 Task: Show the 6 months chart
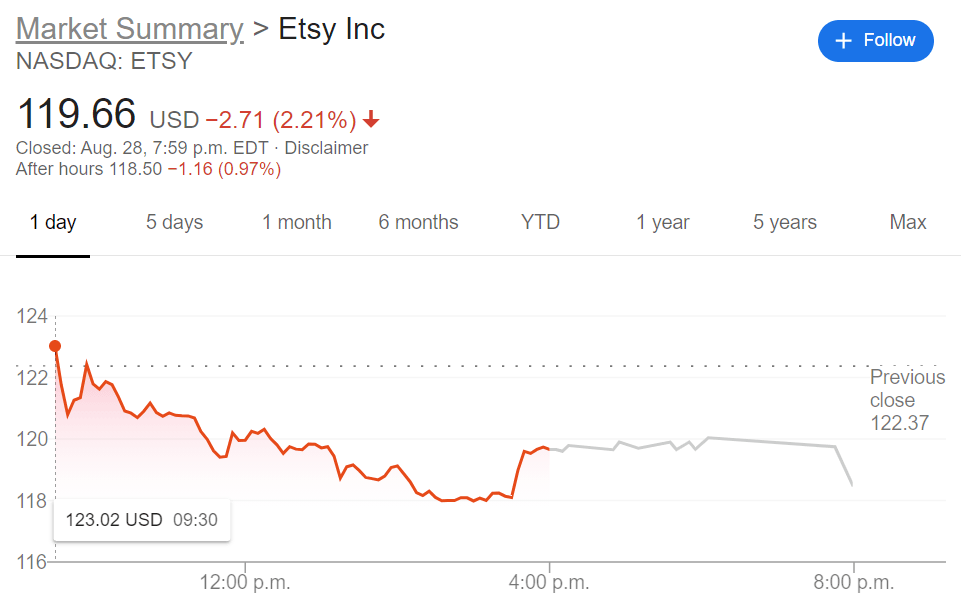tap(418, 223)
